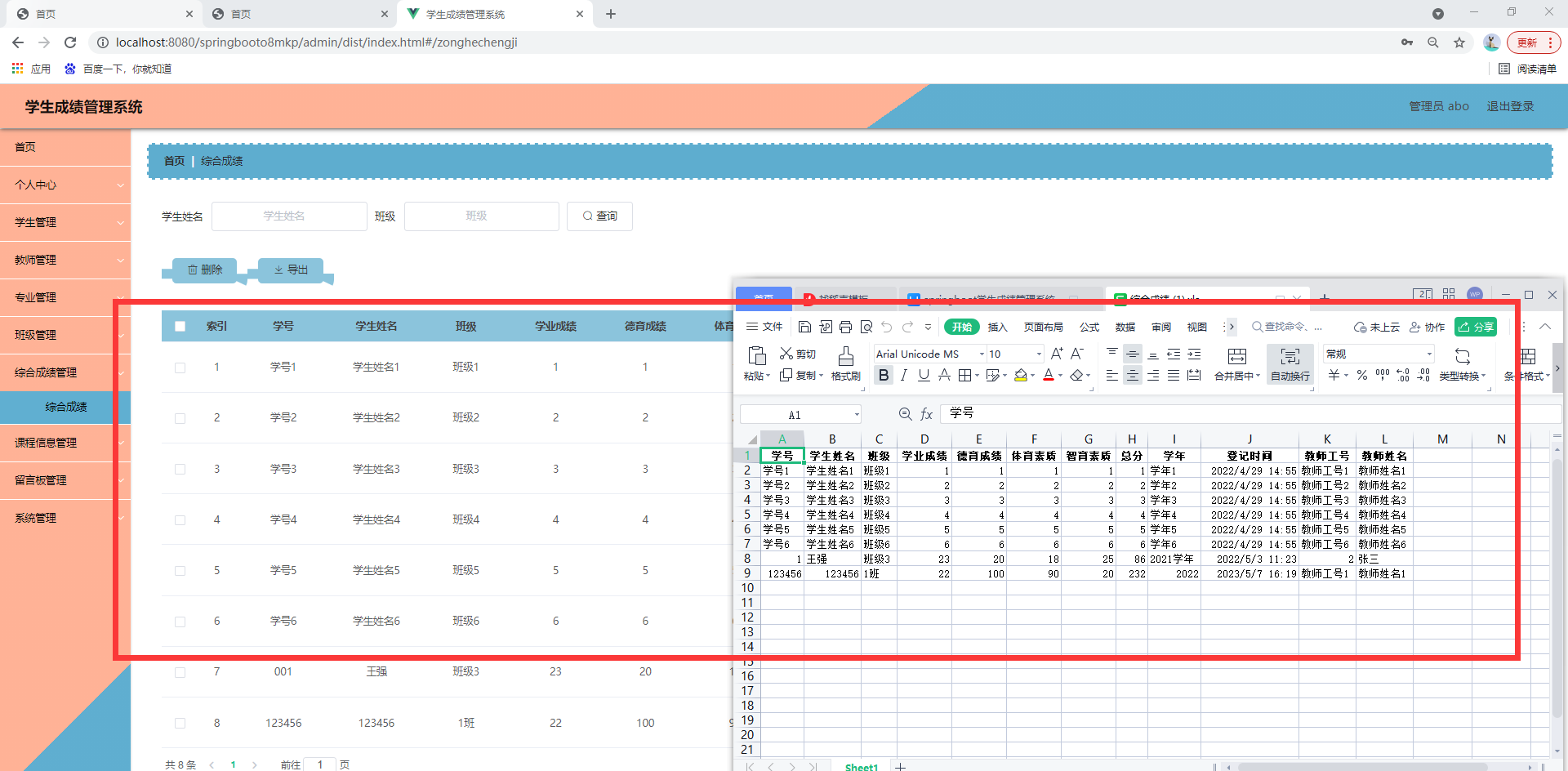Click the 查询 search button
The height and width of the screenshot is (771, 1568).
[x=599, y=216]
